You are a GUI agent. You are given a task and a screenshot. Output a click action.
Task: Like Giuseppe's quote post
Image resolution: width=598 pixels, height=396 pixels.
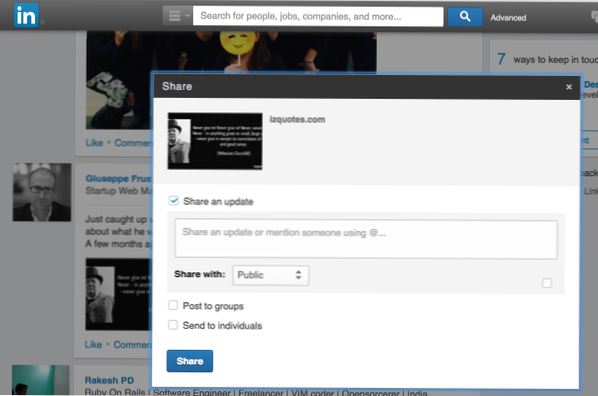coord(93,344)
